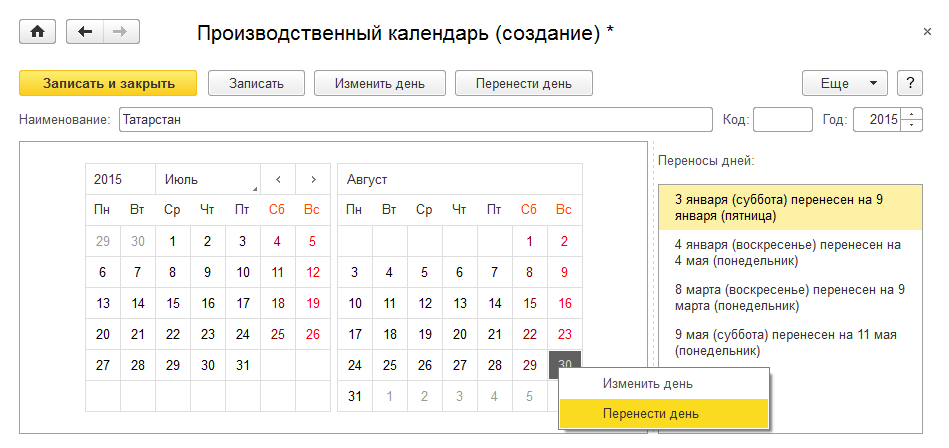Select Перенести день in context menu
Image resolution: width=949 pixels, height=448 pixels.
coord(650,413)
